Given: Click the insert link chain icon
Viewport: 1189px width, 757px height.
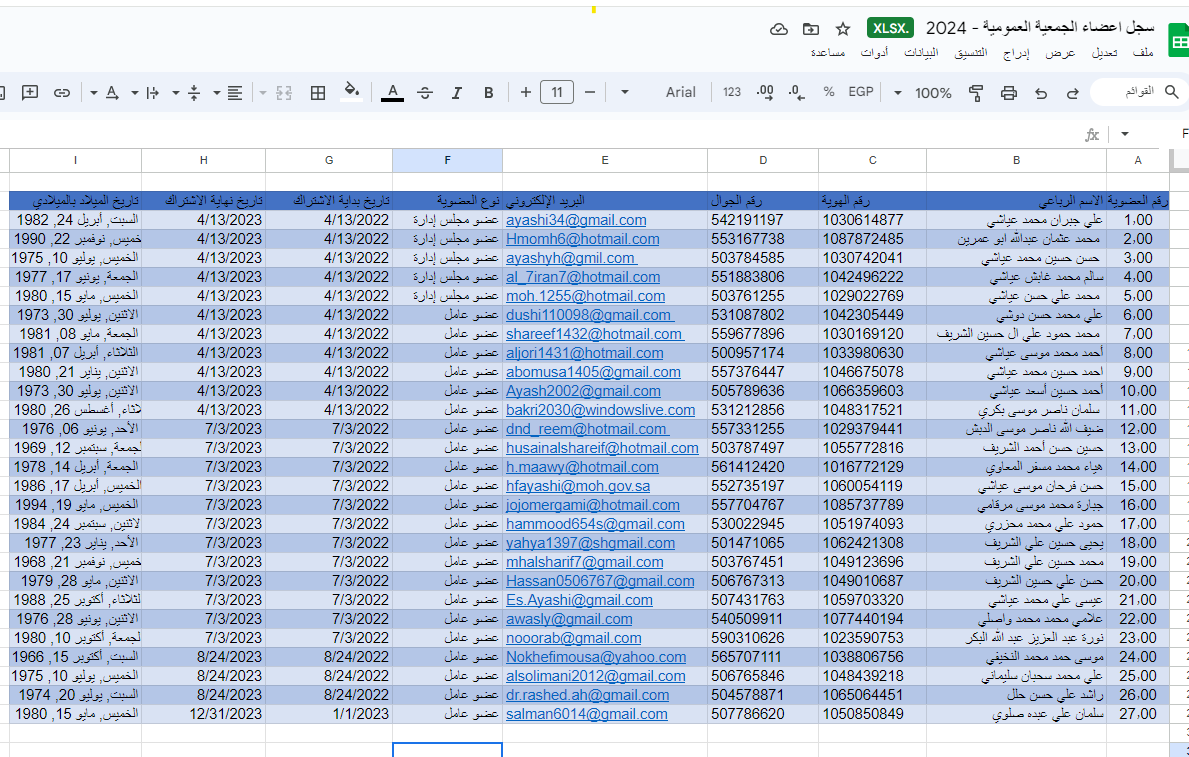Looking at the screenshot, I should pos(62,93).
